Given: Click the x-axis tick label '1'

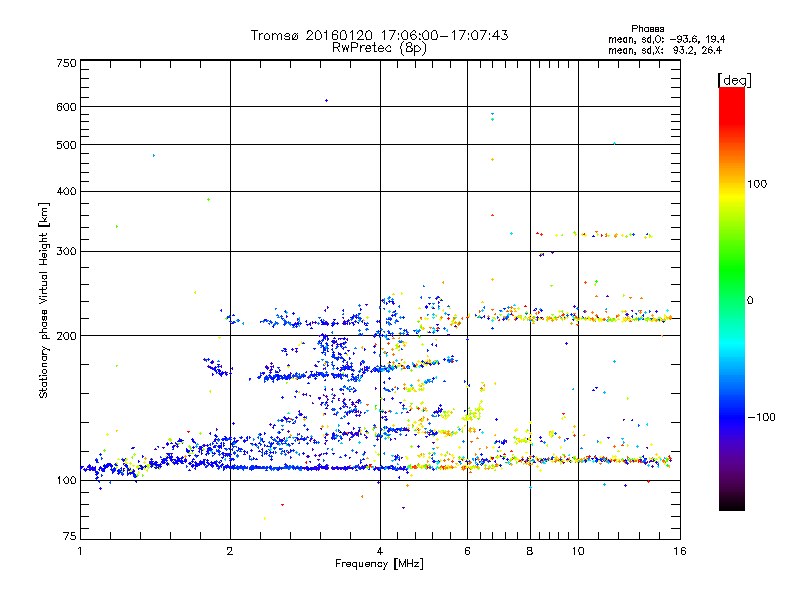Looking at the screenshot, I should click(x=80, y=551).
